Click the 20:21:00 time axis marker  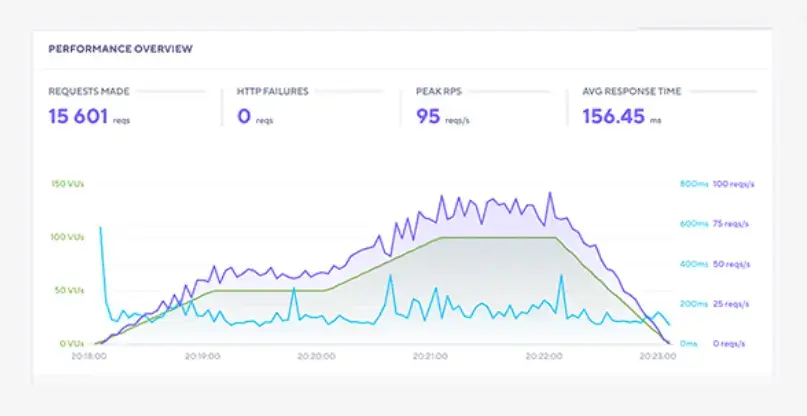click(x=430, y=355)
